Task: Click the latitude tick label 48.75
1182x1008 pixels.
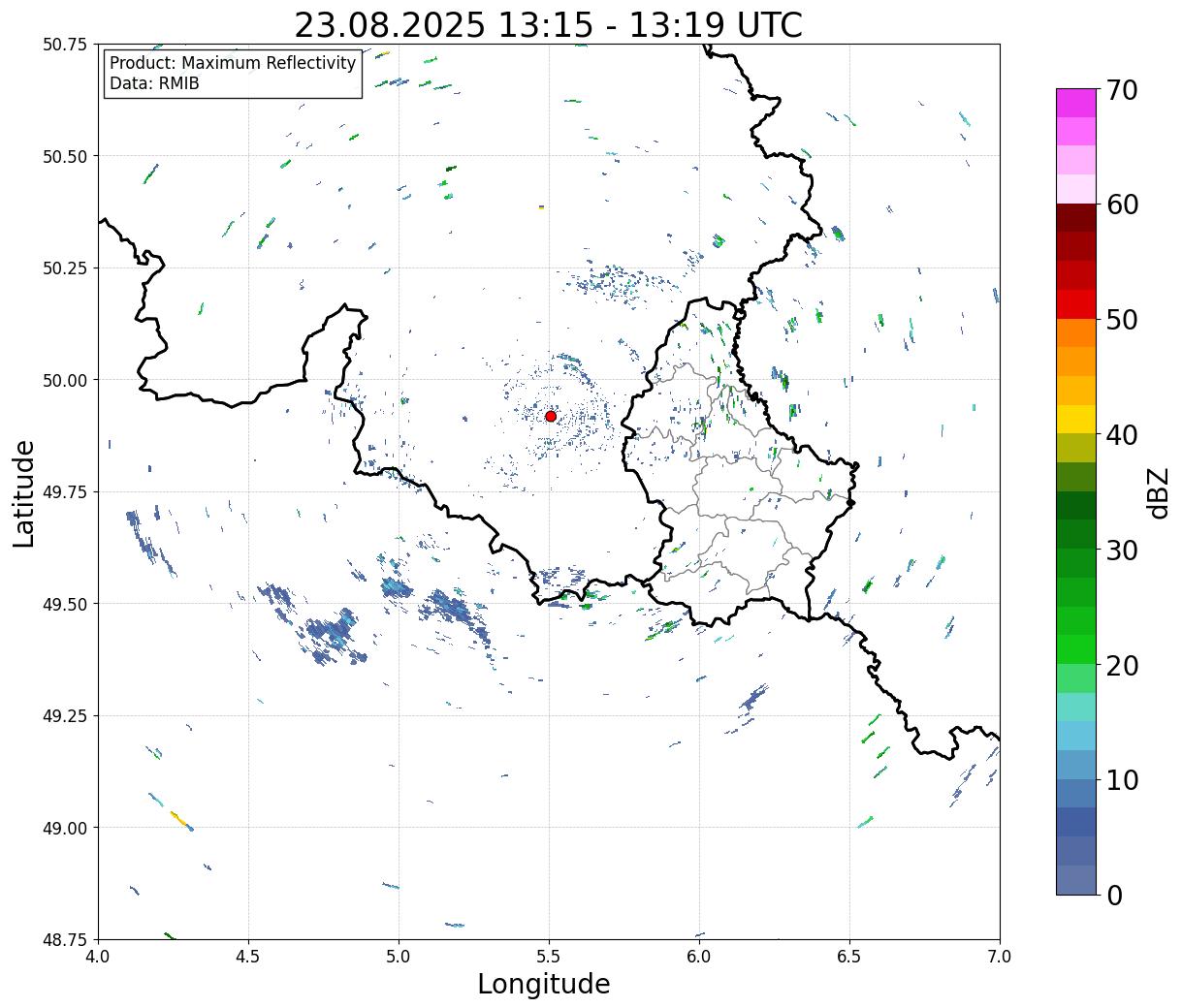Action: coord(65,940)
